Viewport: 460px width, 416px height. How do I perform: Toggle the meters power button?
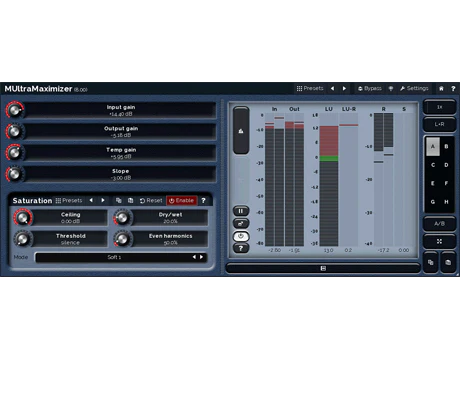click(x=241, y=236)
